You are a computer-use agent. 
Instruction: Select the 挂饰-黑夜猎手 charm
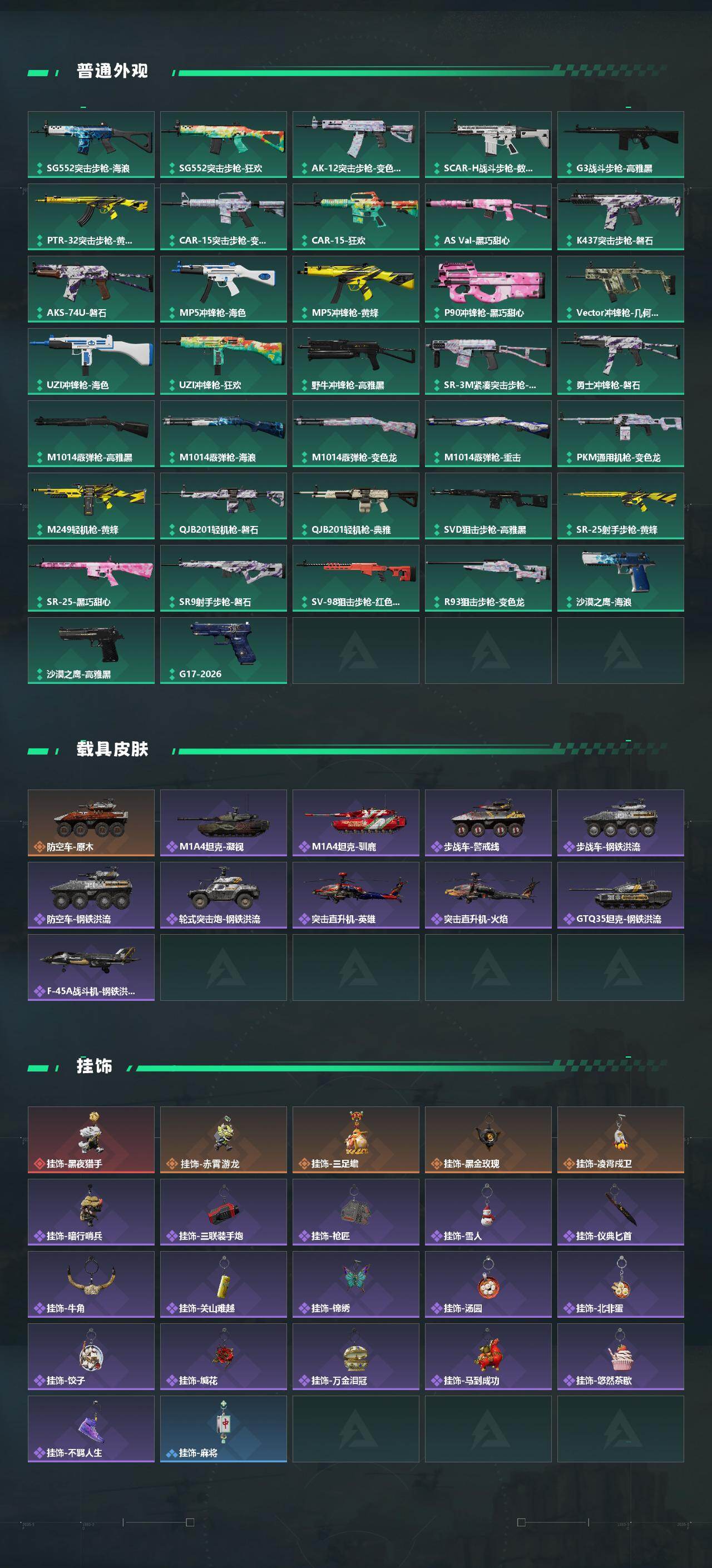[x=91, y=1140]
